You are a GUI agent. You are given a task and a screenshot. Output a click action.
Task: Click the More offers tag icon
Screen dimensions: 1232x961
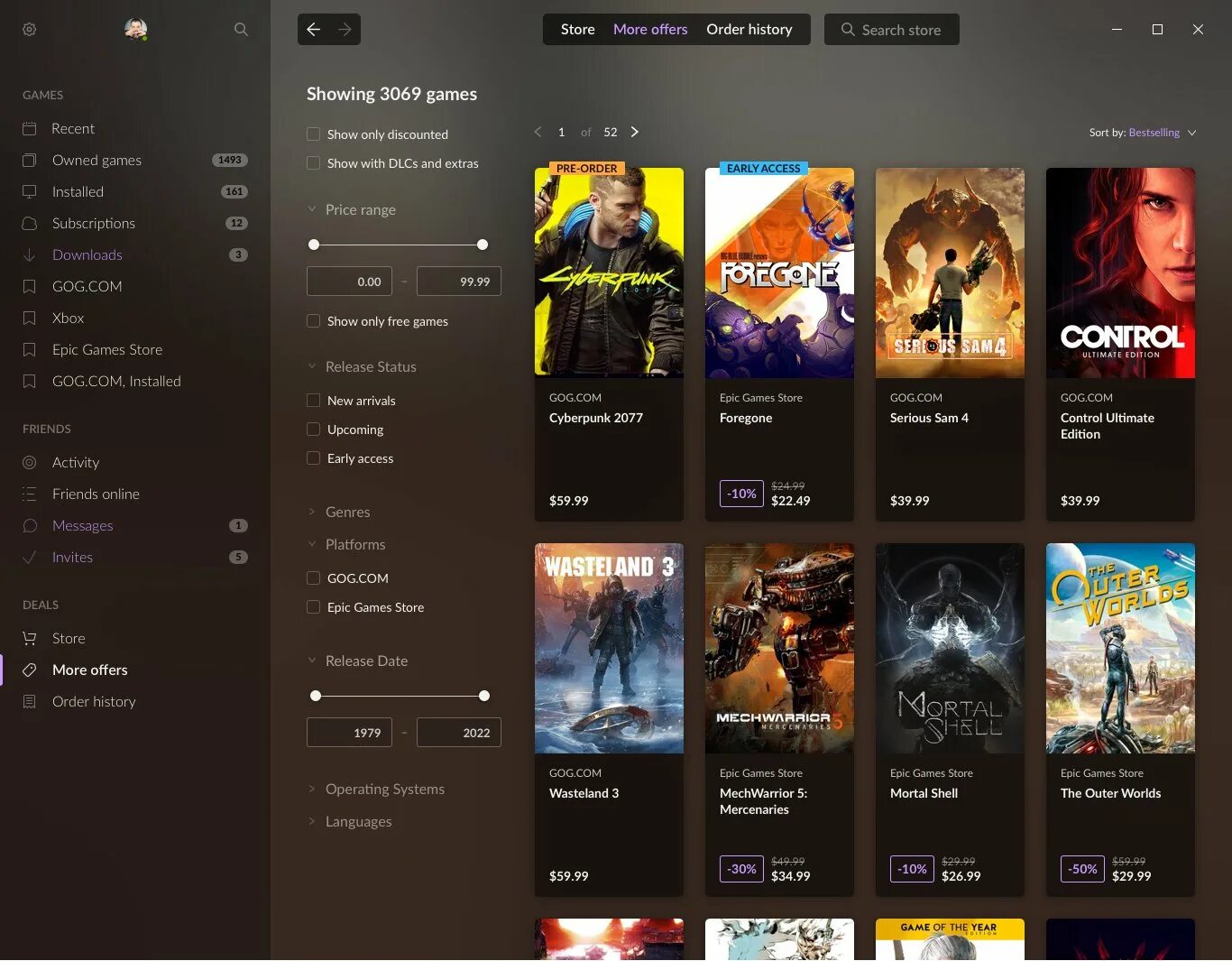pyautogui.click(x=30, y=670)
